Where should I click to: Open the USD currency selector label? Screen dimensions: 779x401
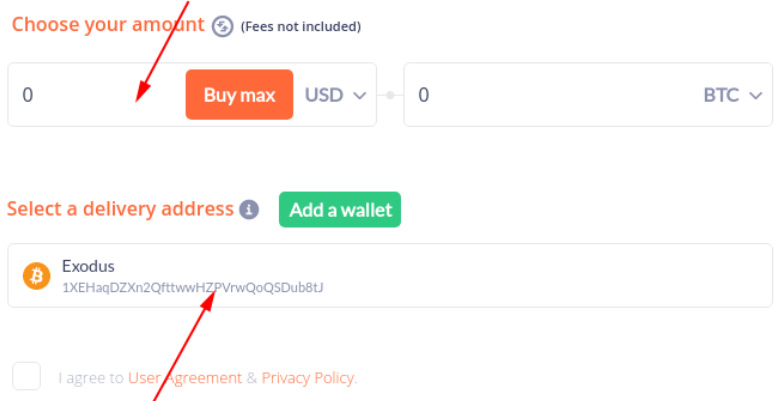click(324, 95)
